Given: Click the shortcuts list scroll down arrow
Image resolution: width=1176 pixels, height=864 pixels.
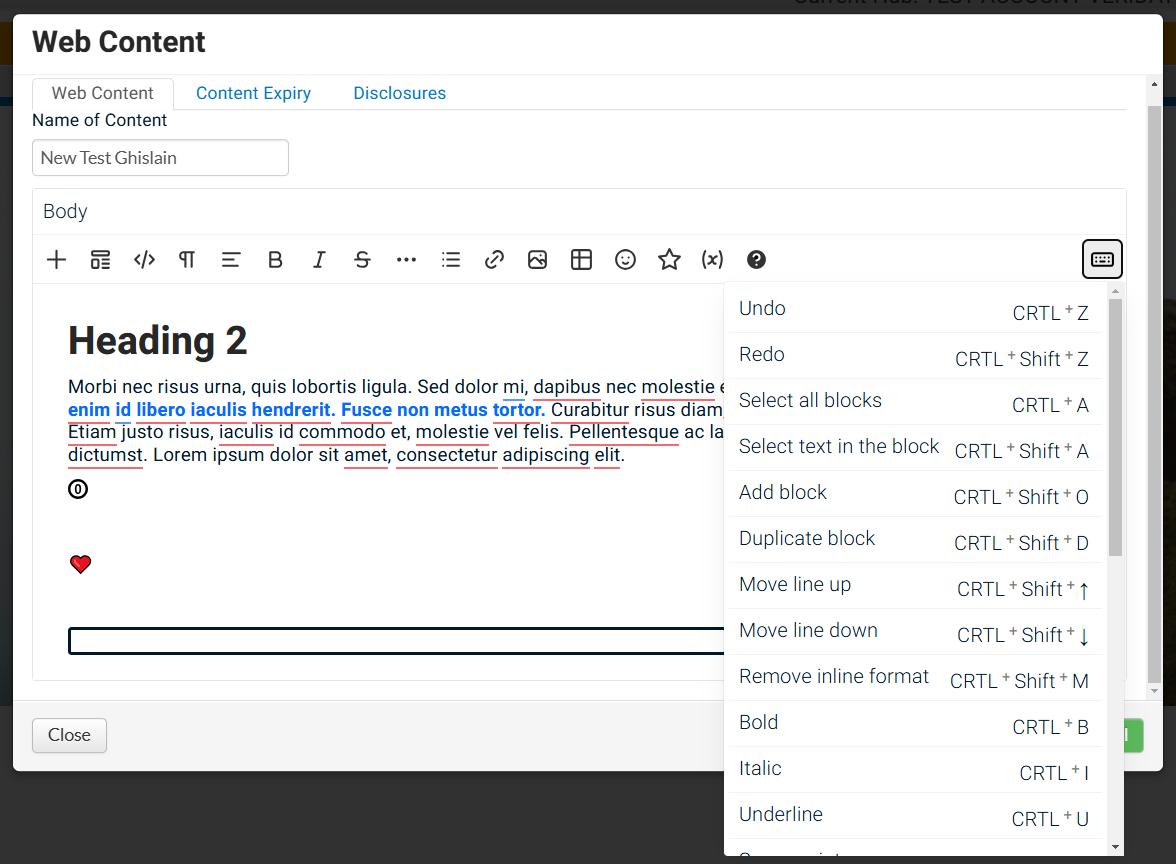Looking at the screenshot, I should point(1115,847).
